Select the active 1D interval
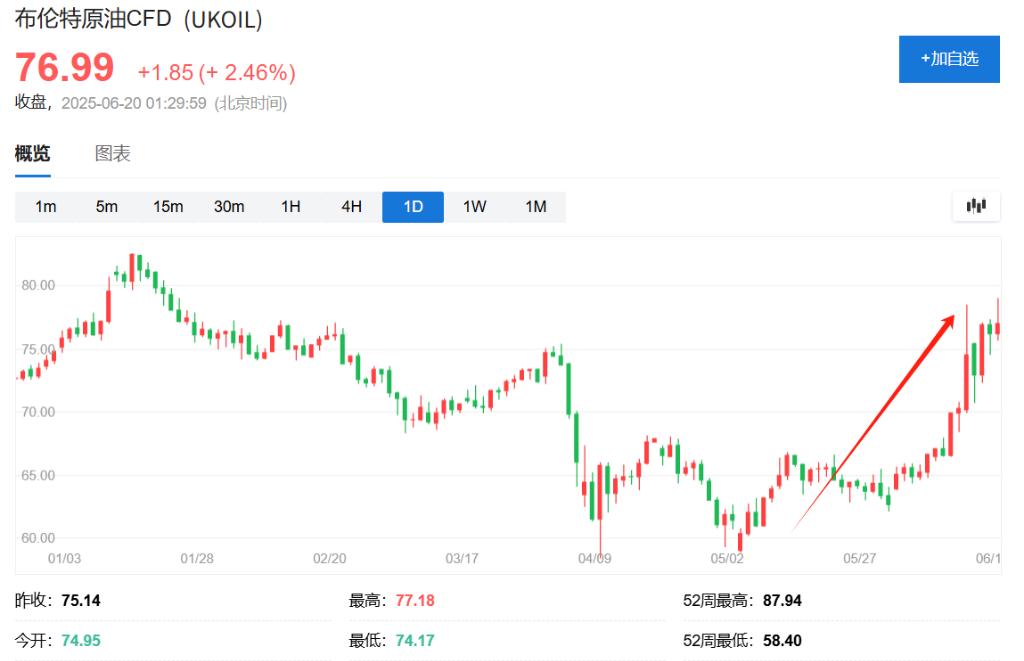This screenshot has width=1024, height=661. pos(413,207)
